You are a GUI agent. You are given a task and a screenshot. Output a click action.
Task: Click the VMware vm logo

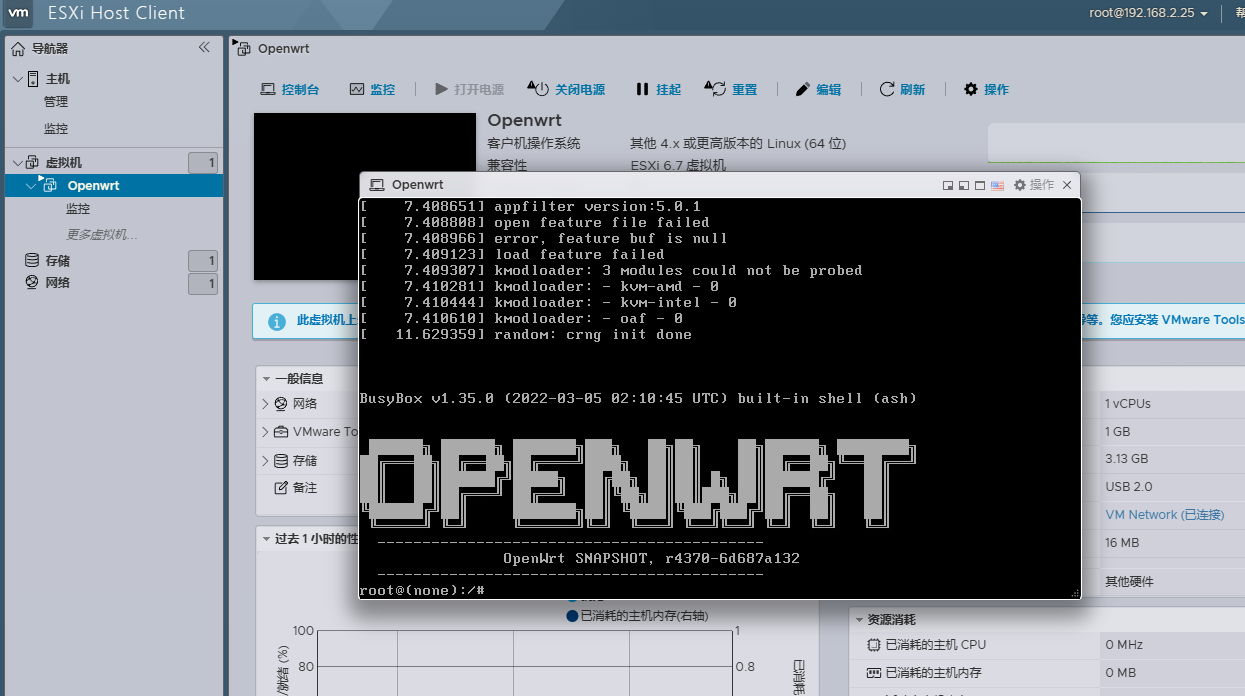(x=19, y=13)
